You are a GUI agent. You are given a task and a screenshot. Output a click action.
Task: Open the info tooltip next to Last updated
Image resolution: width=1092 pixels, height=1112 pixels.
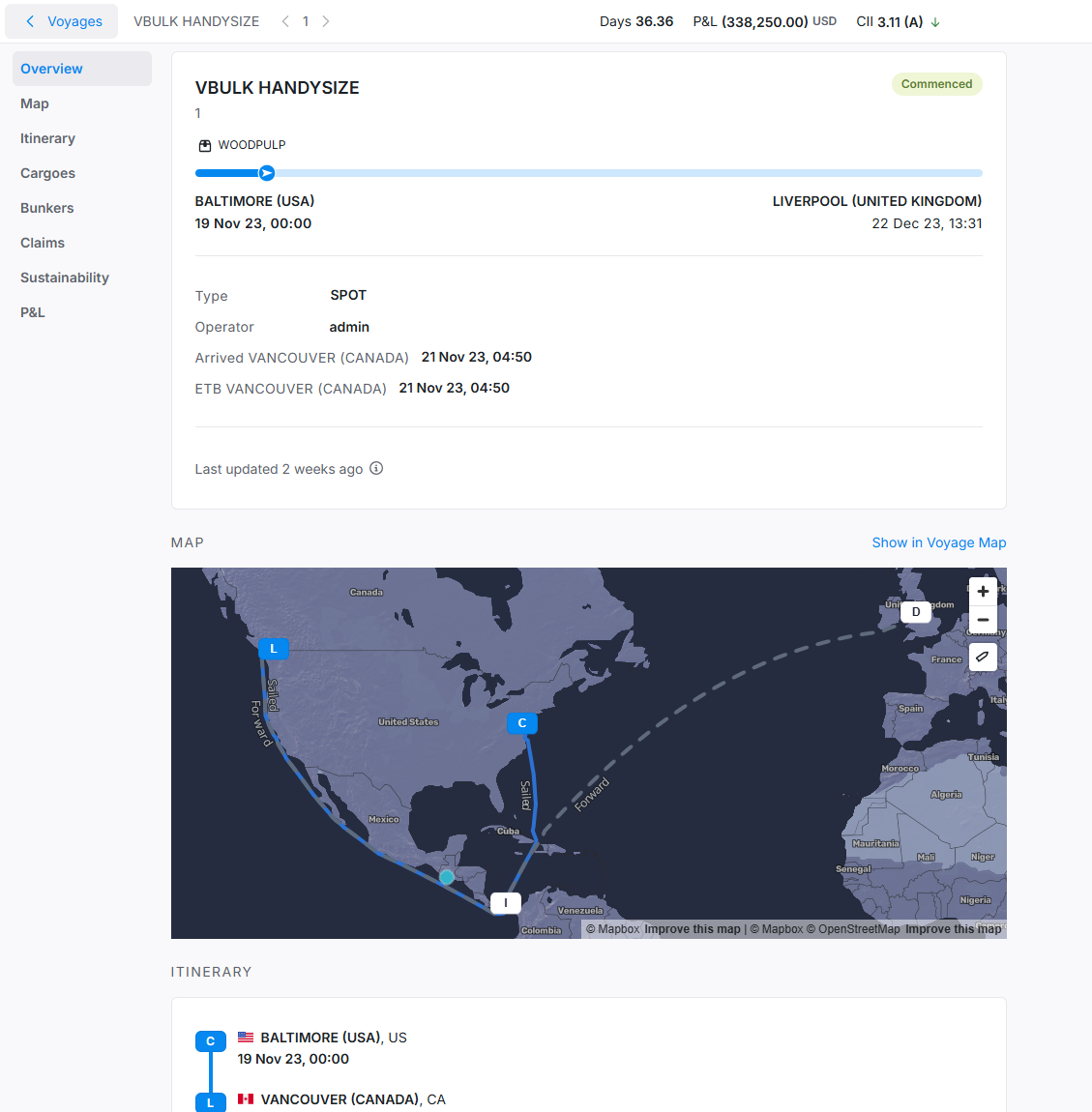(x=376, y=468)
